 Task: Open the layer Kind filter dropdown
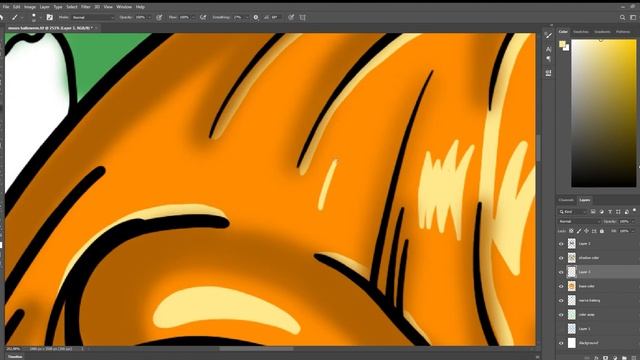coord(573,211)
